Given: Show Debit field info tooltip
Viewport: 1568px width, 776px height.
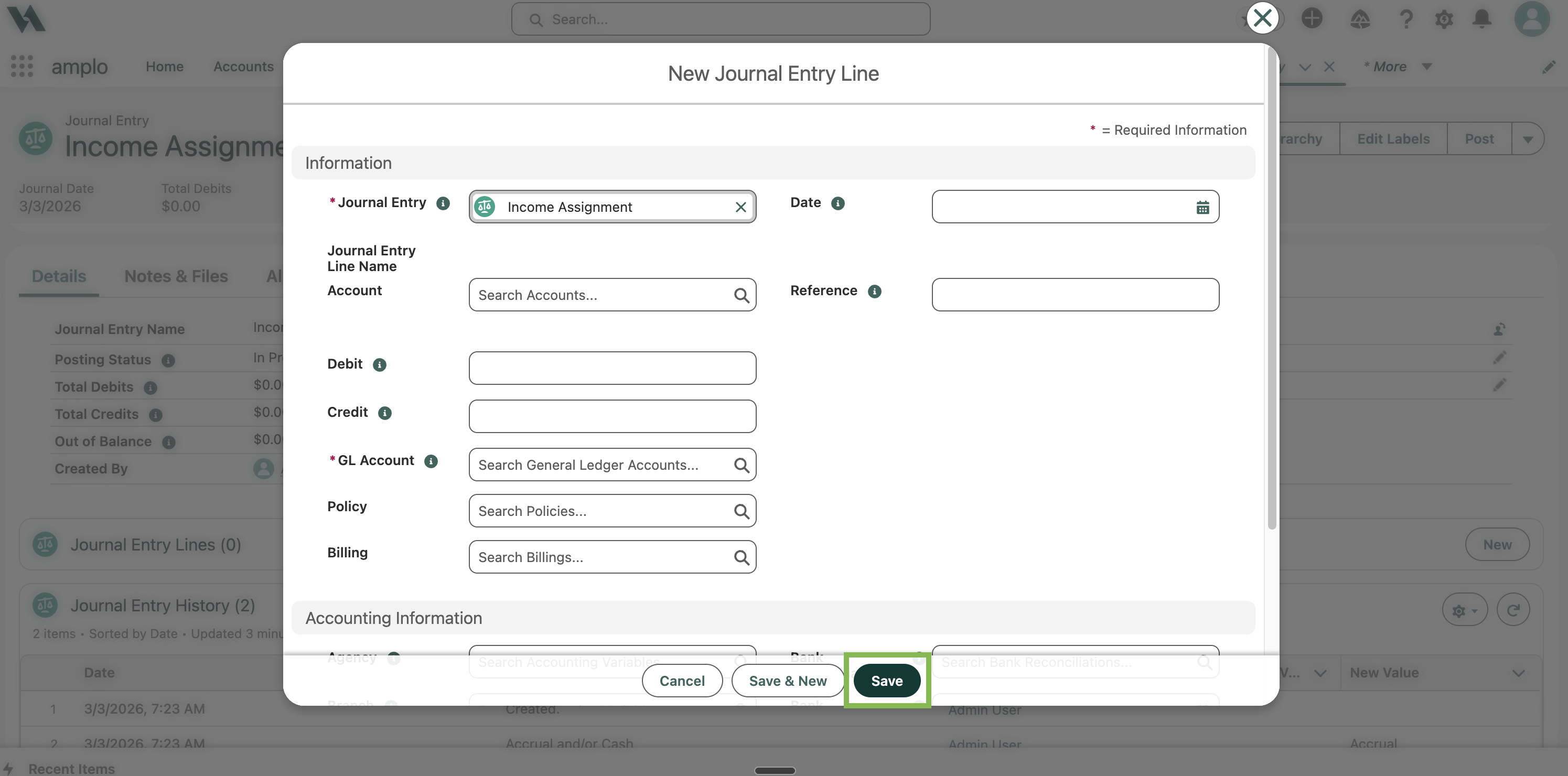Looking at the screenshot, I should [379, 364].
